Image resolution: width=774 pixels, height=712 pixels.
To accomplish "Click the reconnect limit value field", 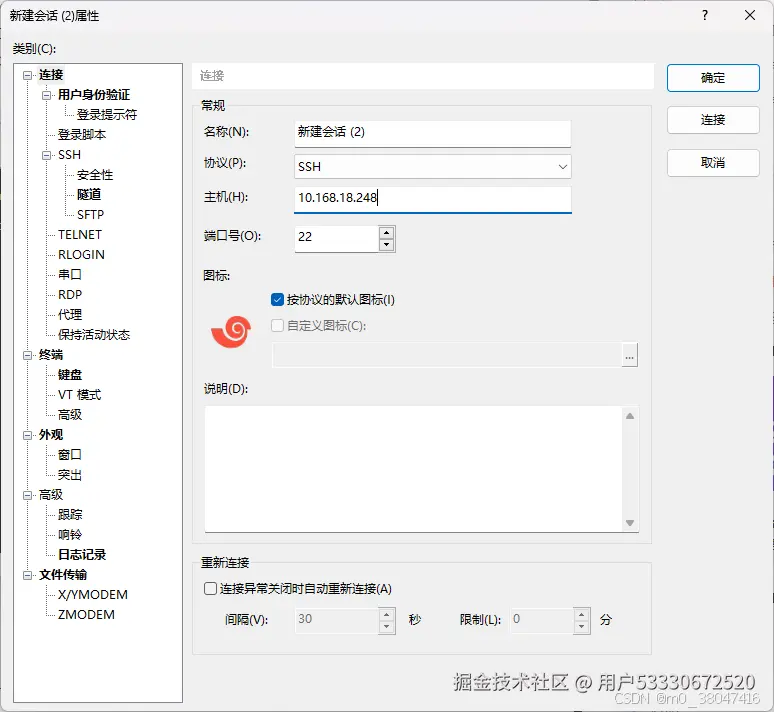I will [x=542, y=620].
